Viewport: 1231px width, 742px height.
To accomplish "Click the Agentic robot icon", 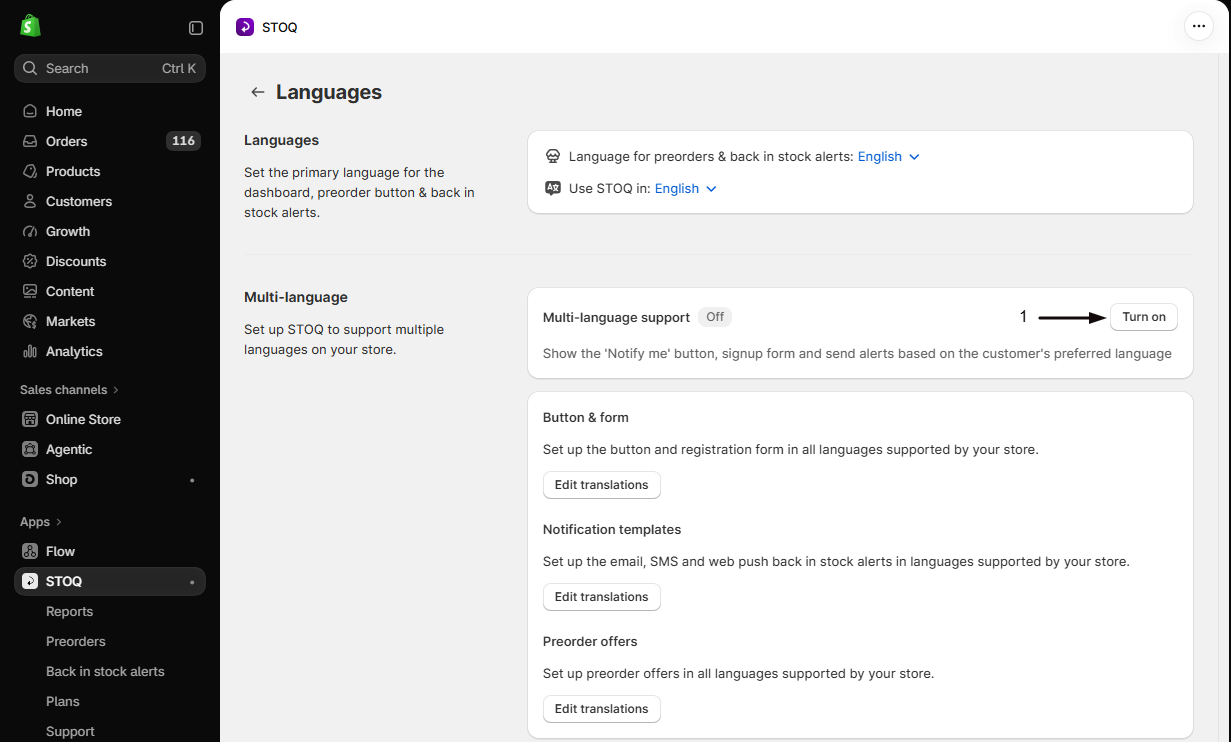I will pyautogui.click(x=30, y=449).
